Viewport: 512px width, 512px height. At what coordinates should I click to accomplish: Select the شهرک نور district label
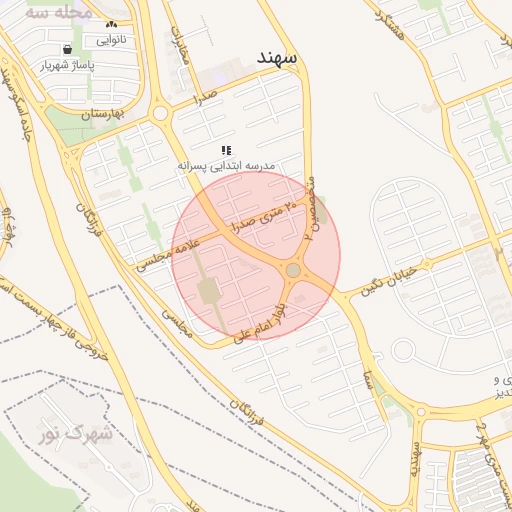coord(76,432)
